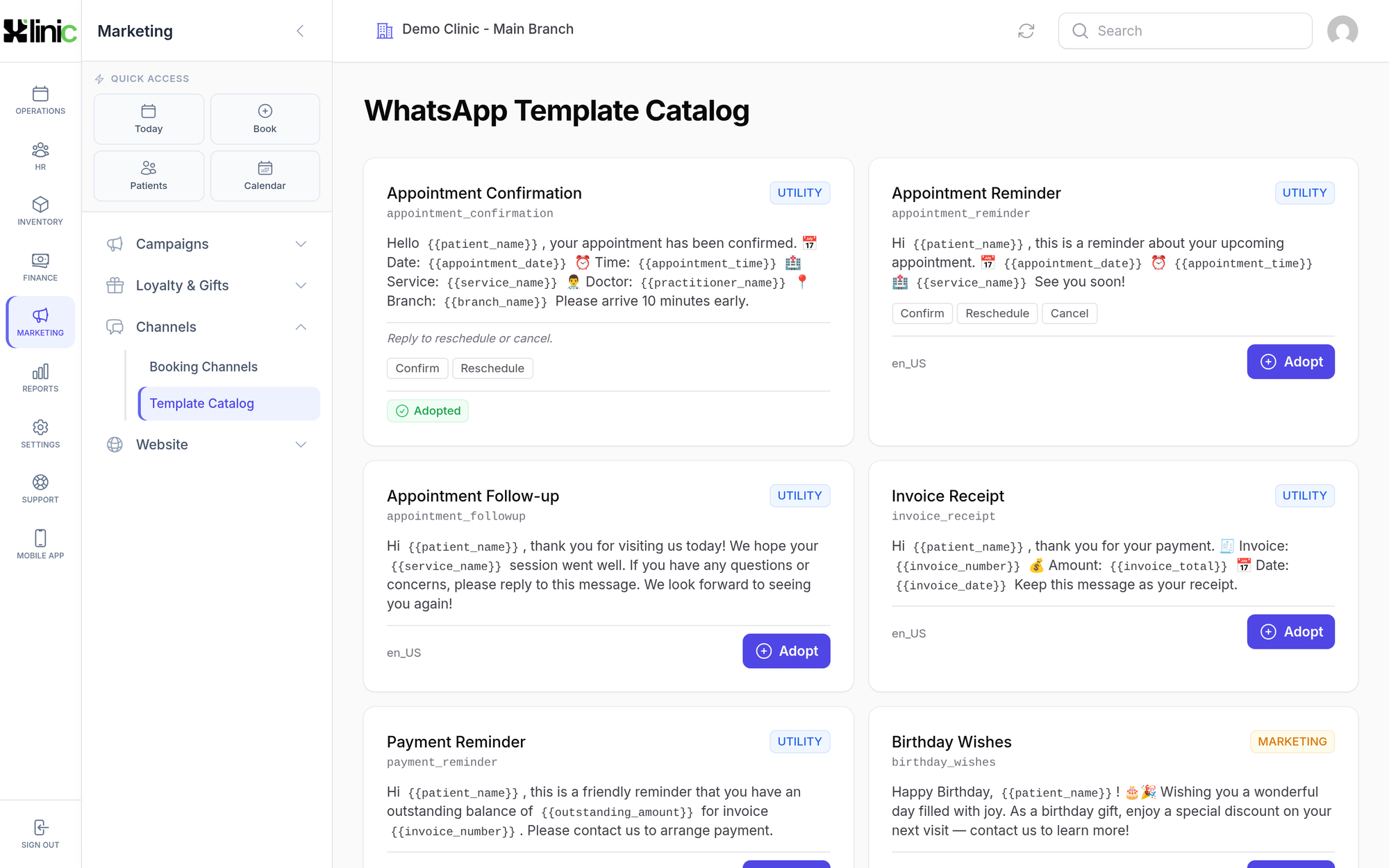Screen dimensions: 1389x868
Task: Open the Loyalty & Gifts menu item
Action: pos(206,285)
